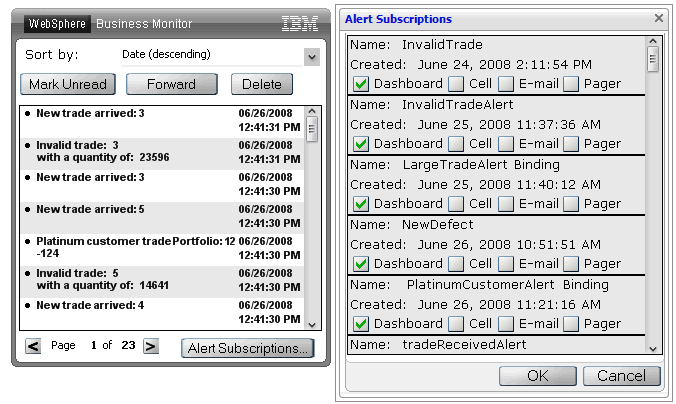Click alerts list scroll up arrow

click(x=312, y=112)
